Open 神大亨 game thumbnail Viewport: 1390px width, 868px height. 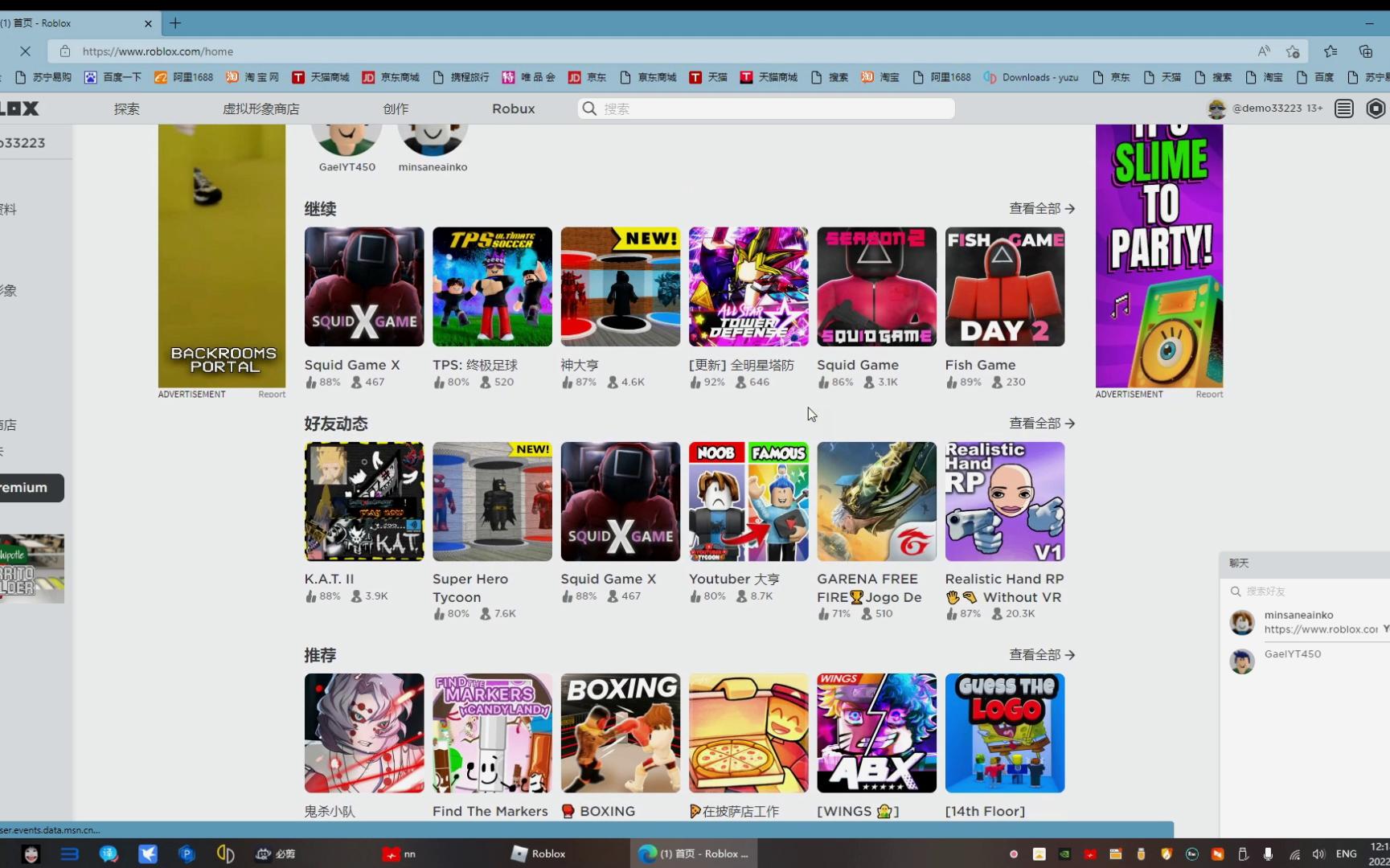pyautogui.click(x=621, y=287)
